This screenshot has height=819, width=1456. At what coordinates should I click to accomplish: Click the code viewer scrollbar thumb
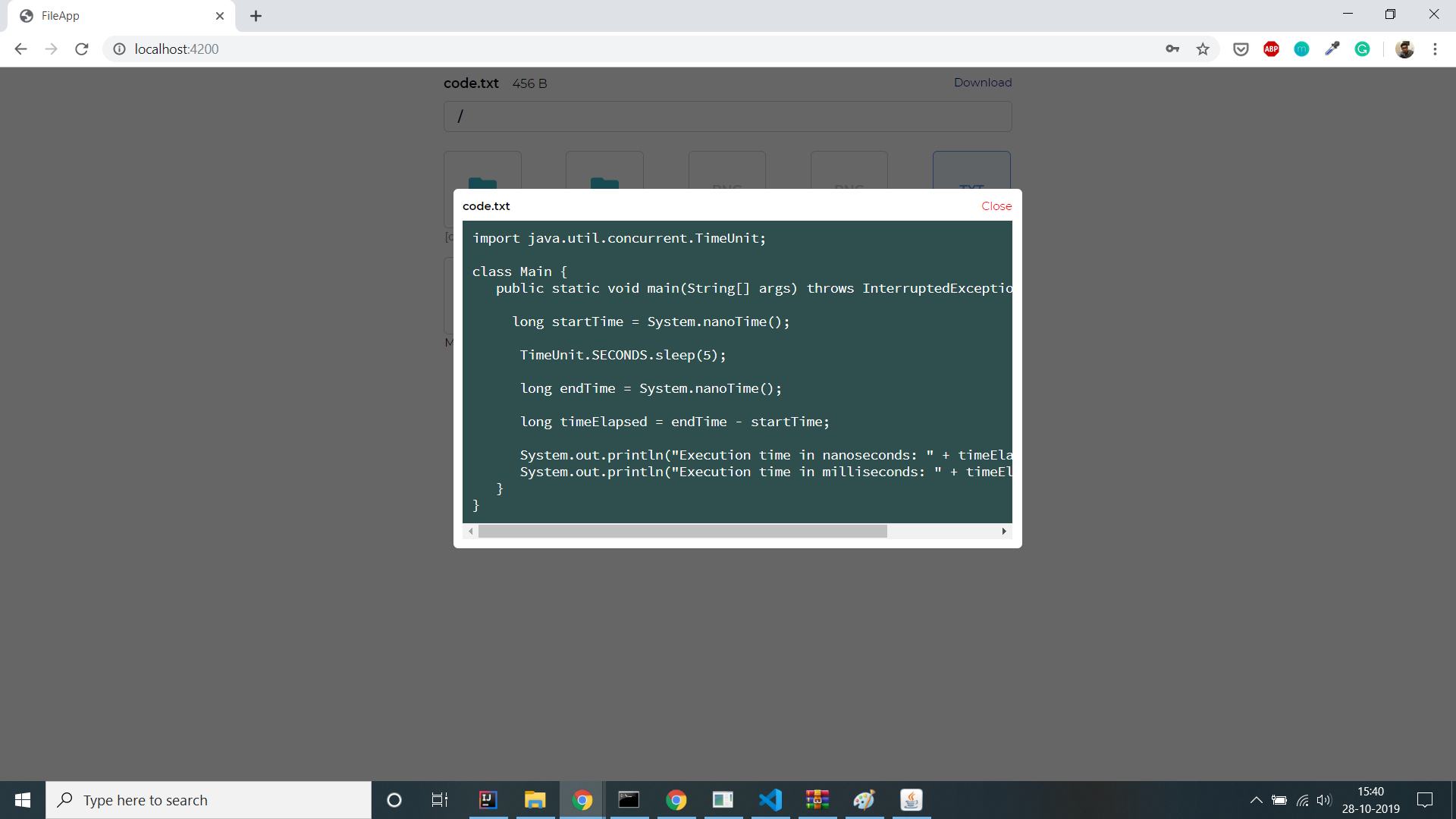point(682,532)
